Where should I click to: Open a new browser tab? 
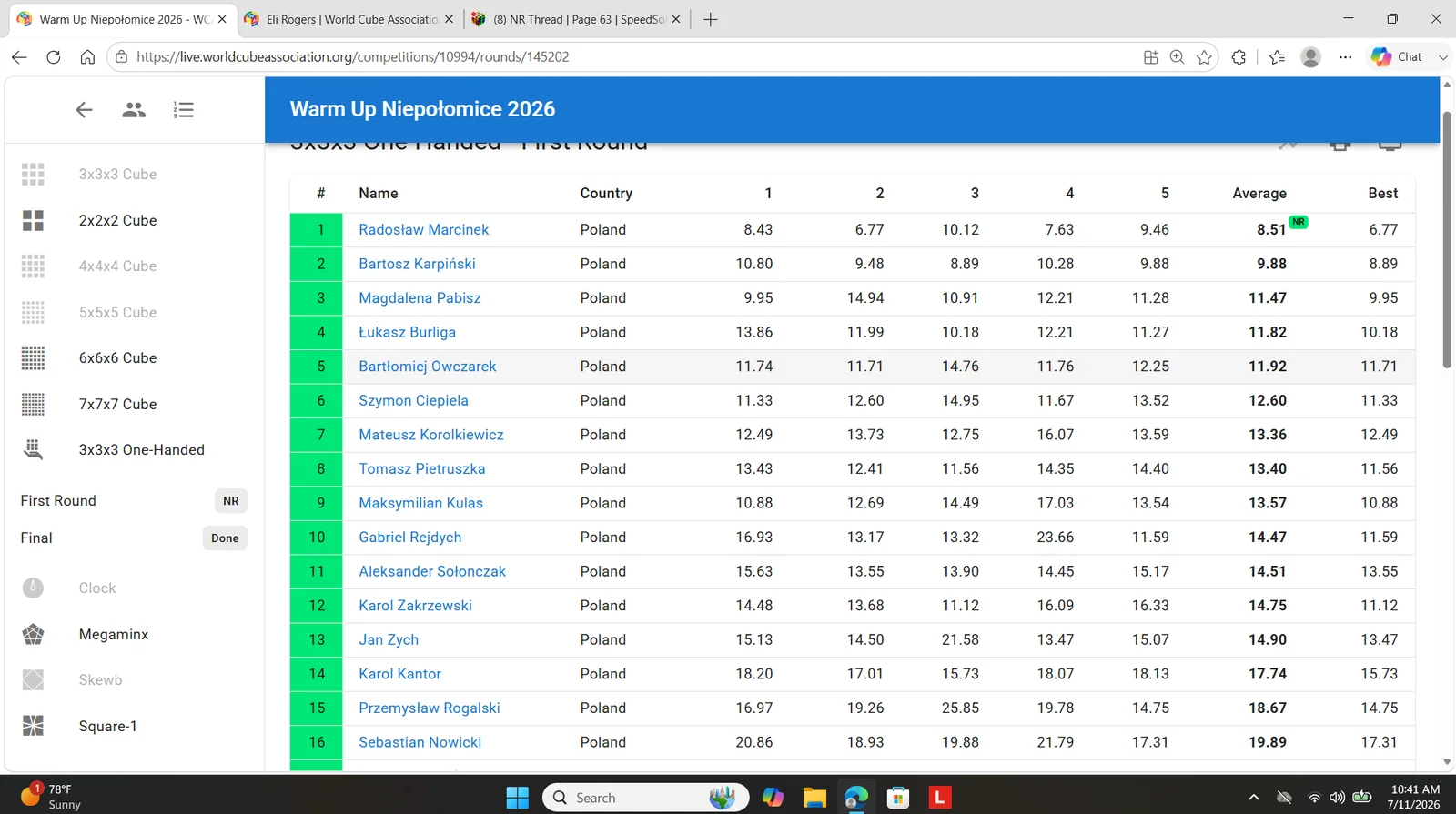711,19
